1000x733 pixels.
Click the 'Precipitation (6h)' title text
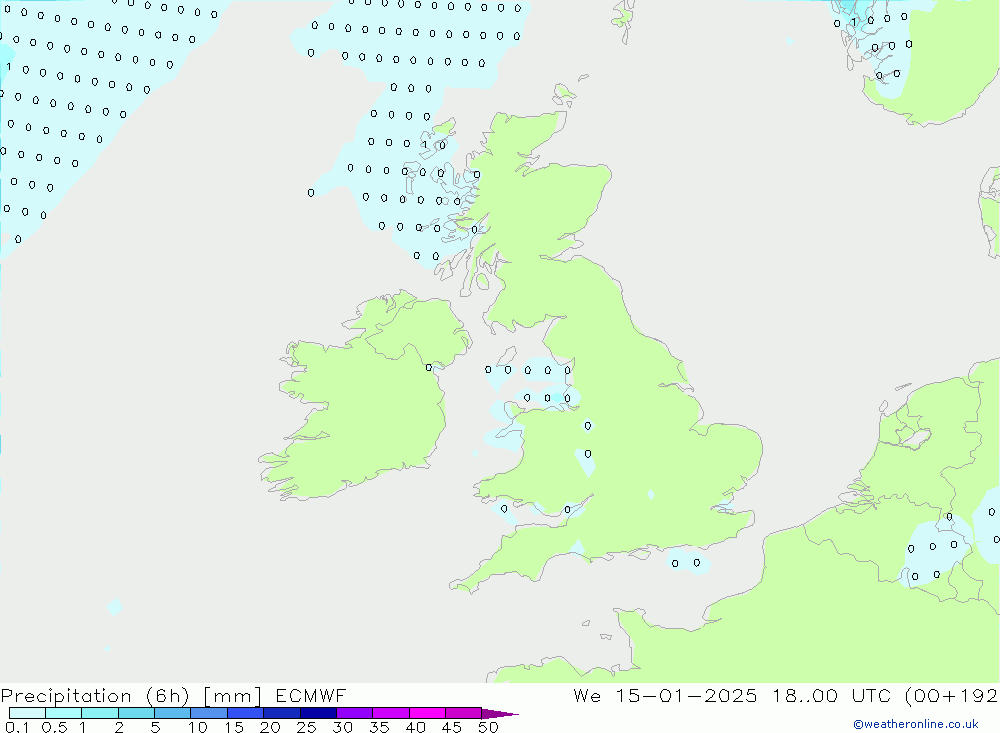95,696
